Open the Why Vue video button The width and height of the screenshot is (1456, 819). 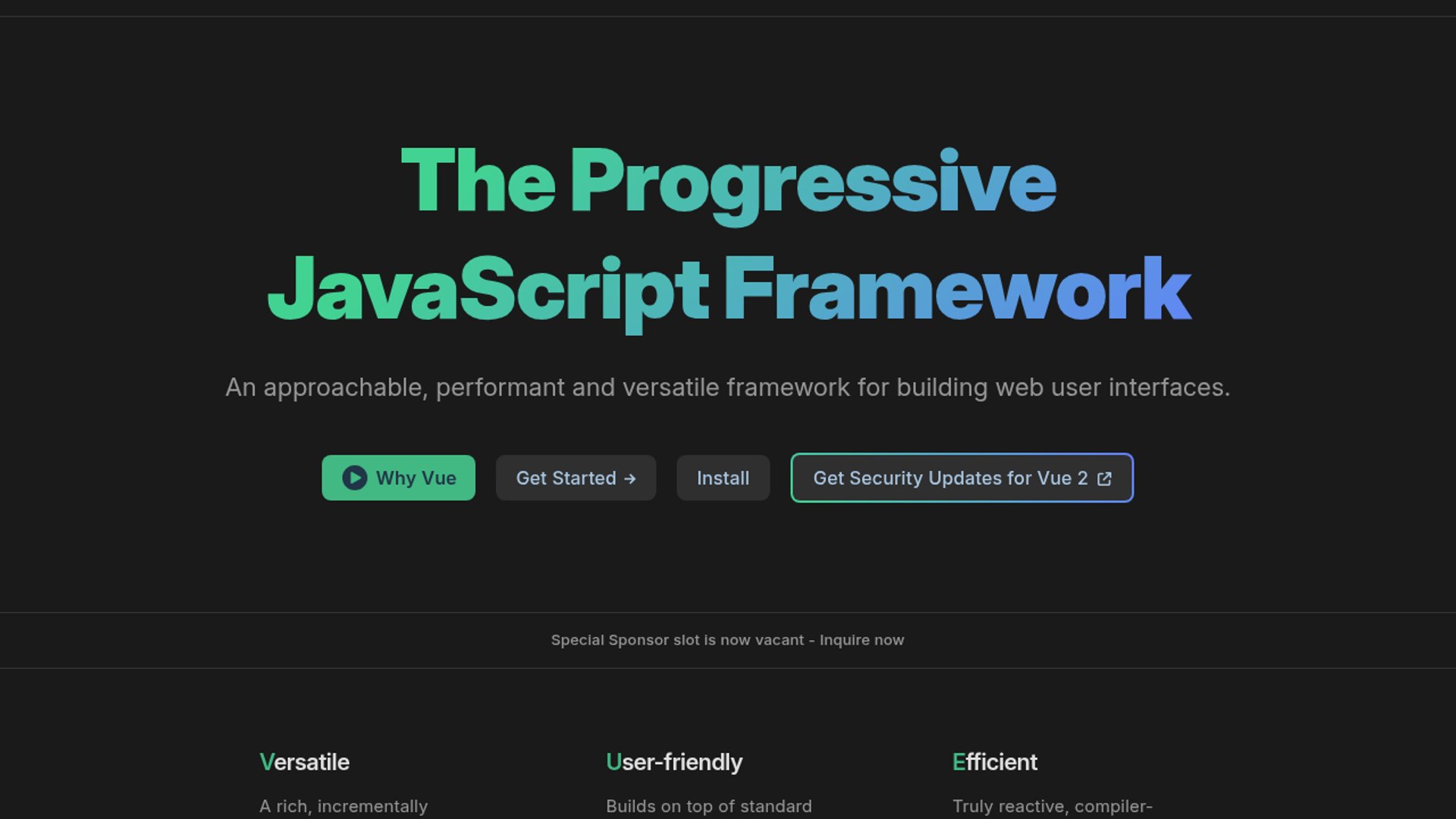click(x=398, y=478)
